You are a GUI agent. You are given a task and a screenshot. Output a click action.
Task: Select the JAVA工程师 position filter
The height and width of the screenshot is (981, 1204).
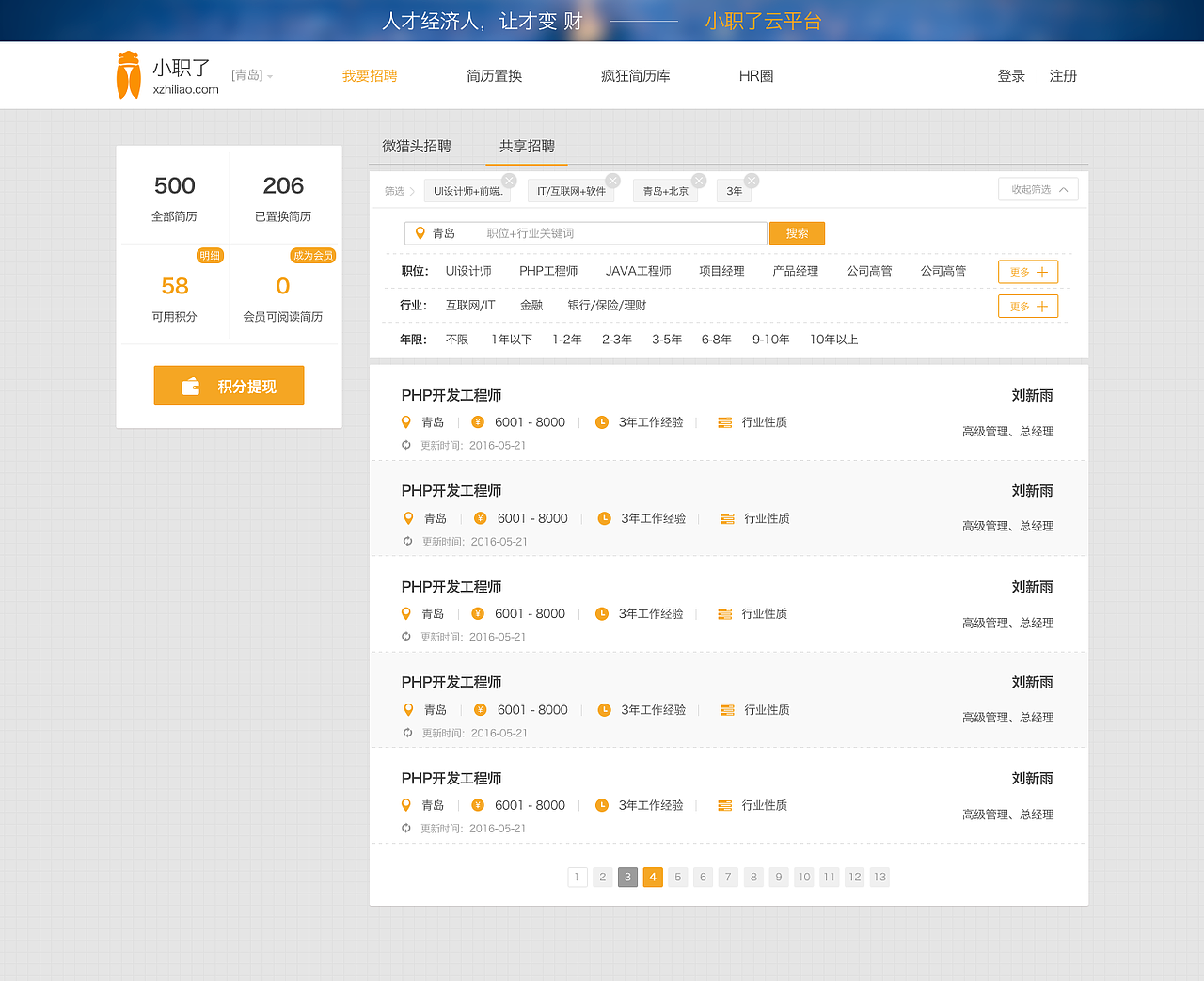[x=639, y=271]
